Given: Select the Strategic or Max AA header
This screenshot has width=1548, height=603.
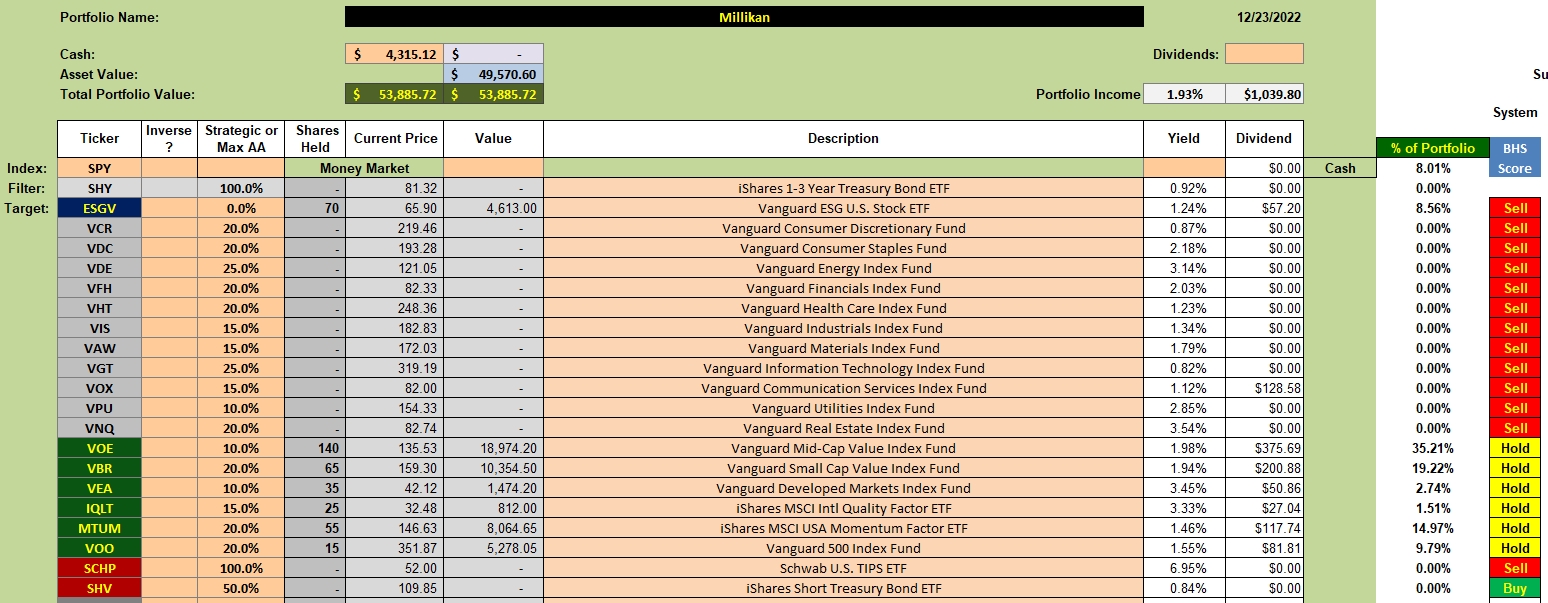Looking at the screenshot, I should (x=241, y=139).
